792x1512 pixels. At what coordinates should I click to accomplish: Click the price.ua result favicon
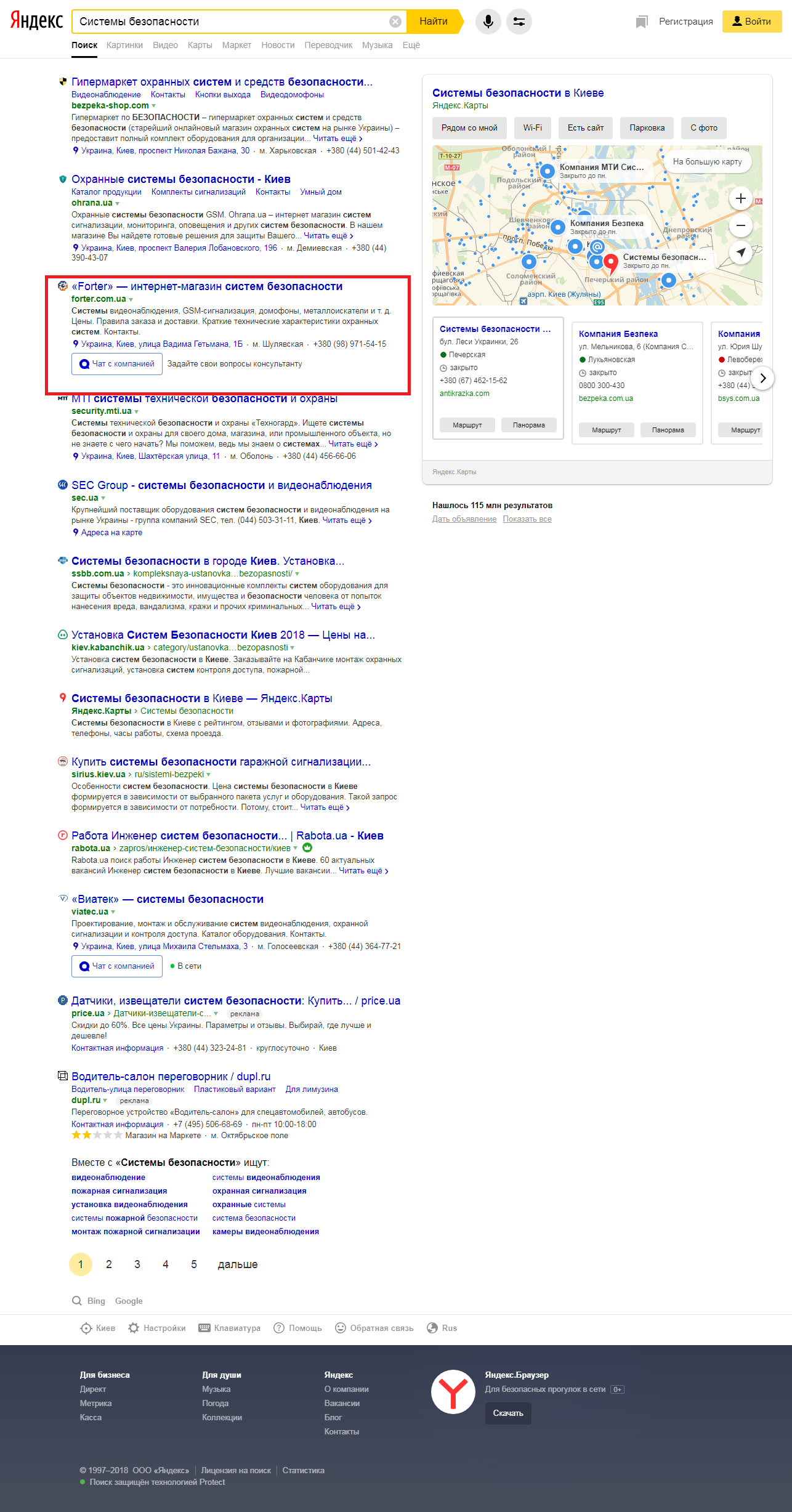point(62,1000)
